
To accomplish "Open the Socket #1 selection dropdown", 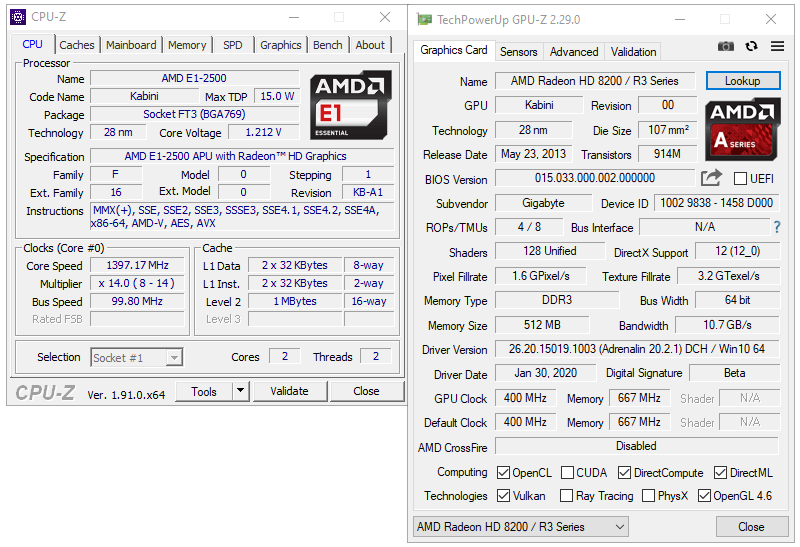I will (137, 358).
